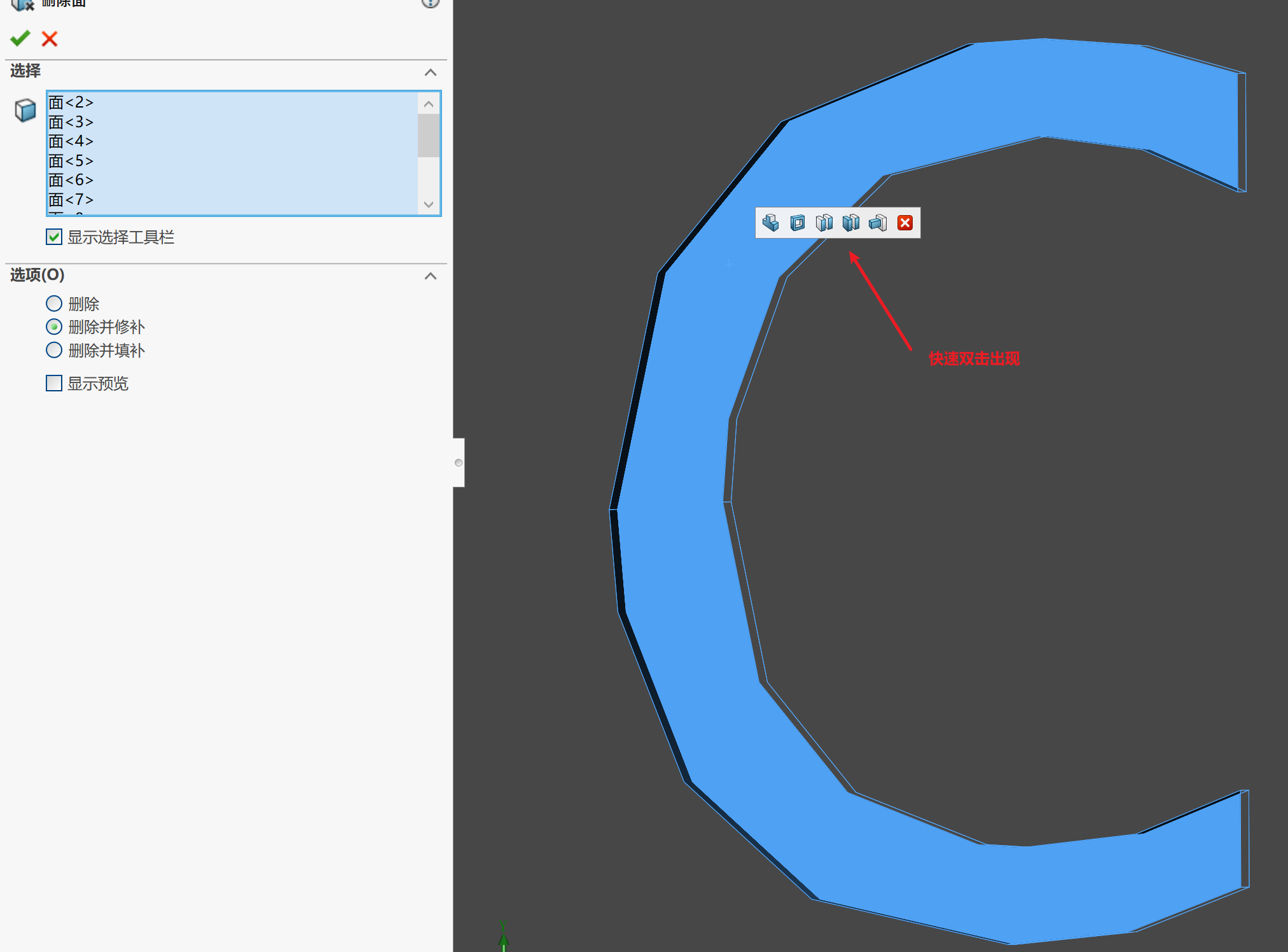Click the face selection cube icon
This screenshot has width=1288, height=952.
pyautogui.click(x=25, y=111)
